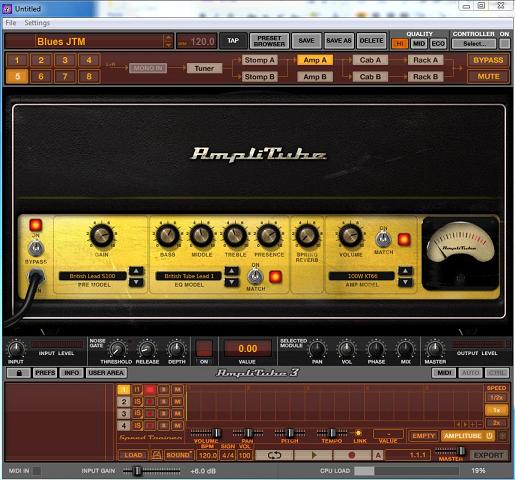This screenshot has height=480, width=515.
Task: Open the Cab A module
Action: click(x=370, y=60)
